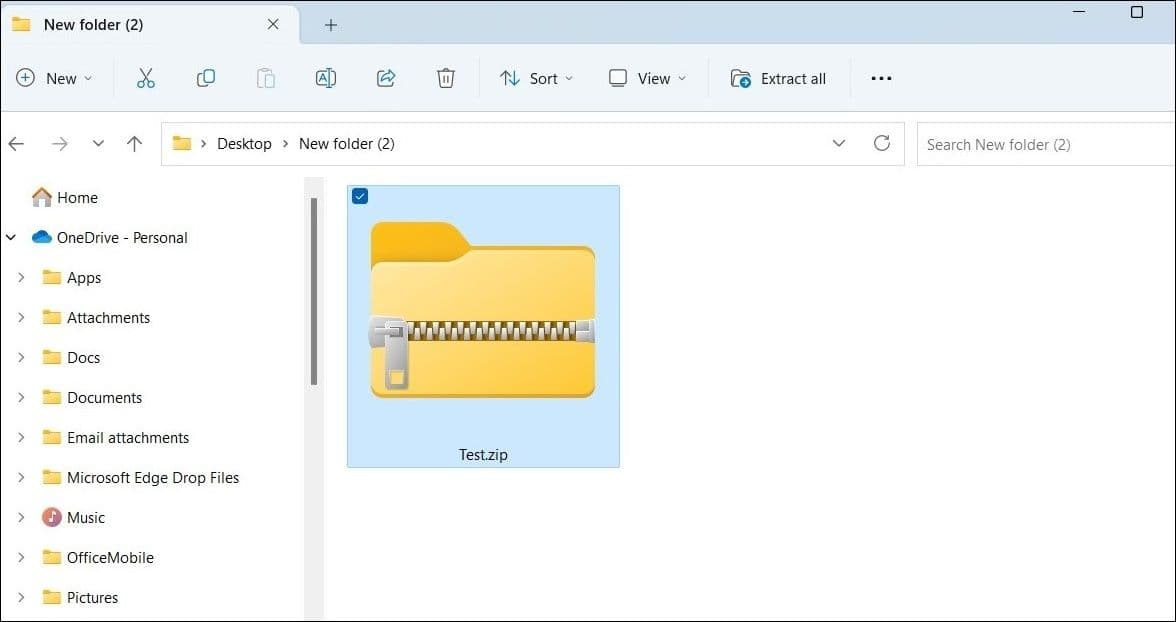Click the Delete trash can icon
The height and width of the screenshot is (622, 1176).
pyautogui.click(x=446, y=78)
